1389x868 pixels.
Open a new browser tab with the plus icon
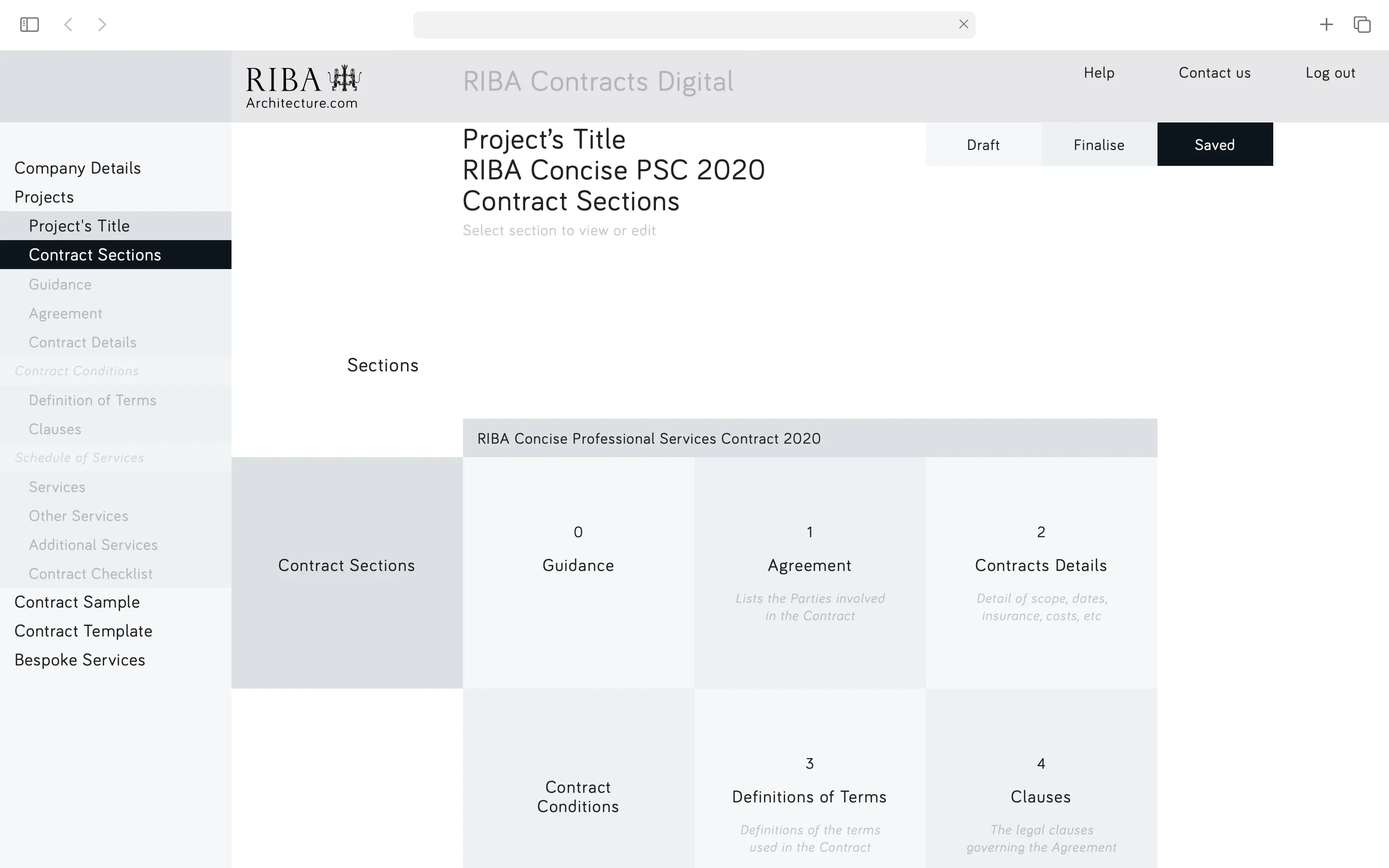[1326, 24]
